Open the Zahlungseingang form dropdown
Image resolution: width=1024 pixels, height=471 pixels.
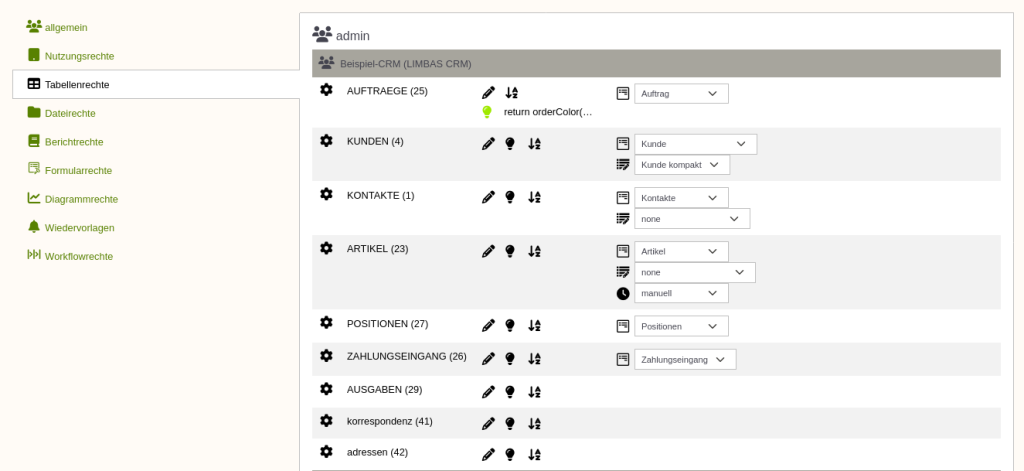click(x=685, y=359)
